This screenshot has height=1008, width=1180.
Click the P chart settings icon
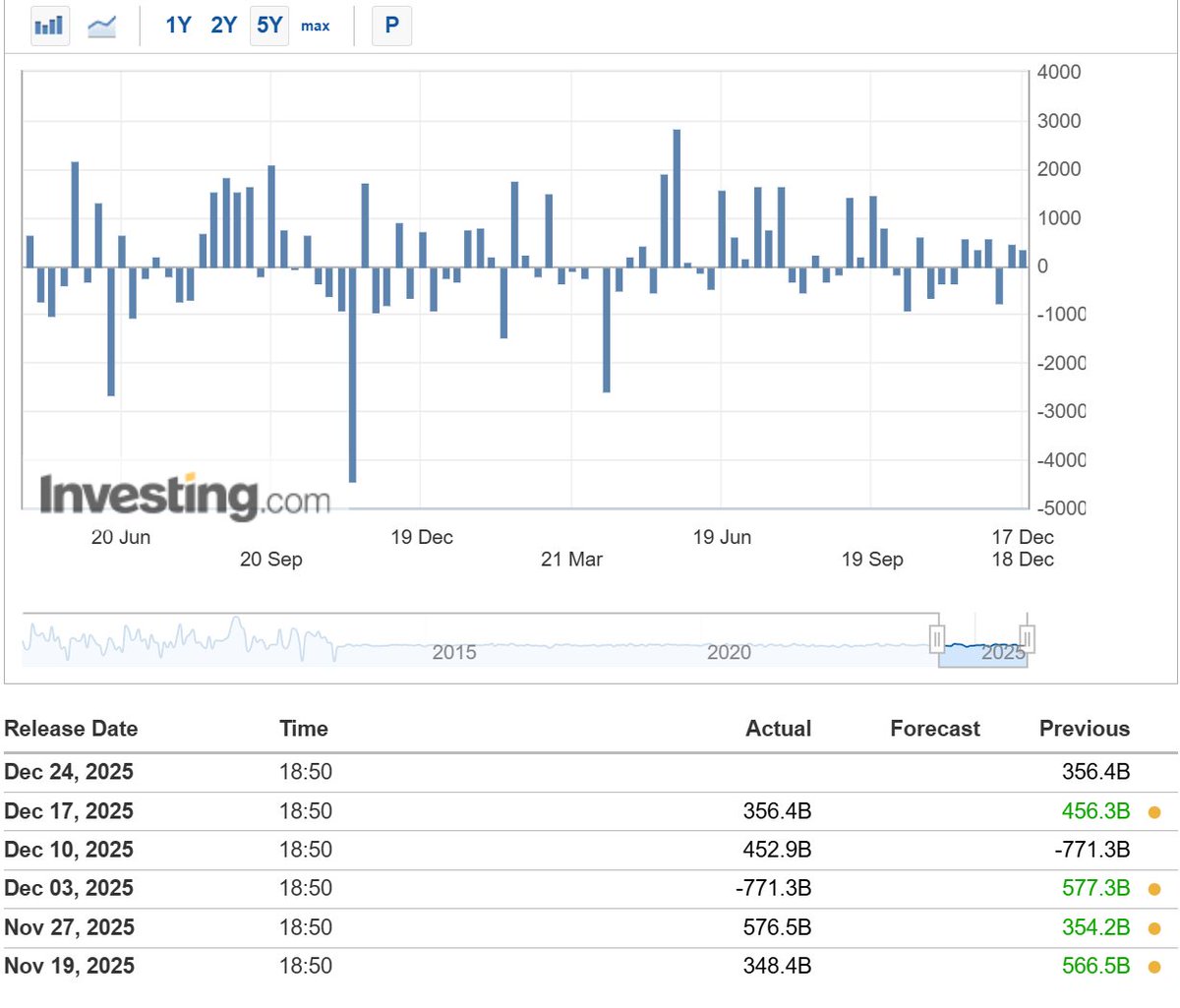pyautogui.click(x=391, y=26)
